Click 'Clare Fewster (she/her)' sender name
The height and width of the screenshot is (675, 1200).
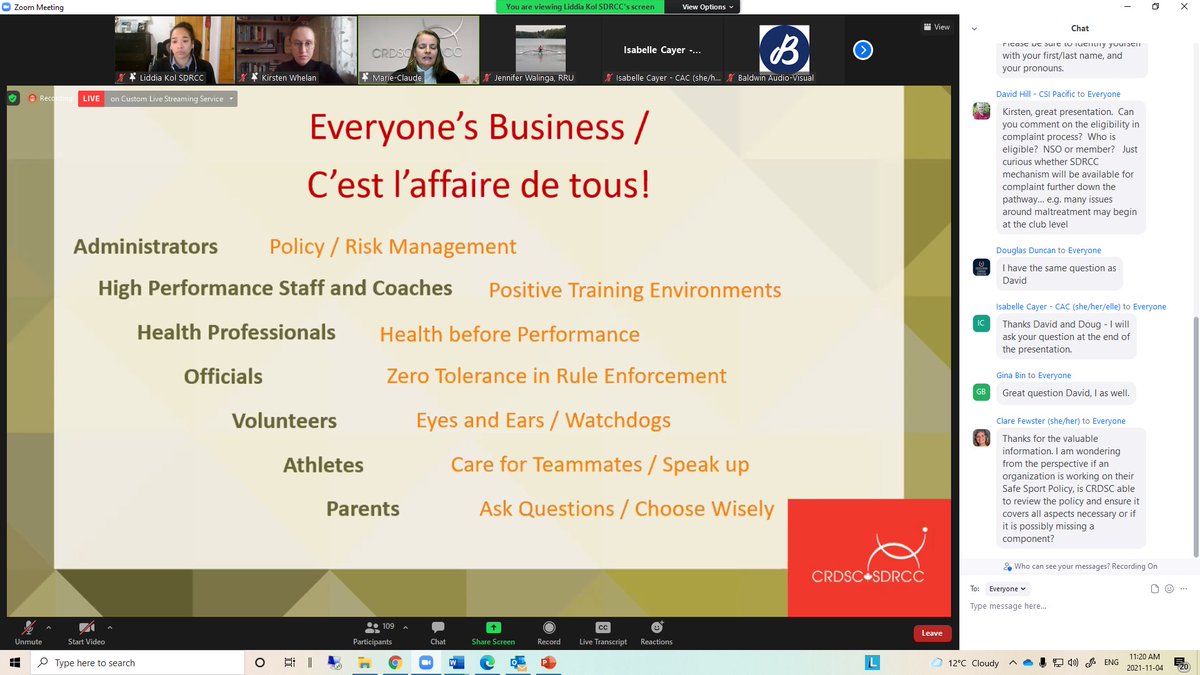point(1037,421)
